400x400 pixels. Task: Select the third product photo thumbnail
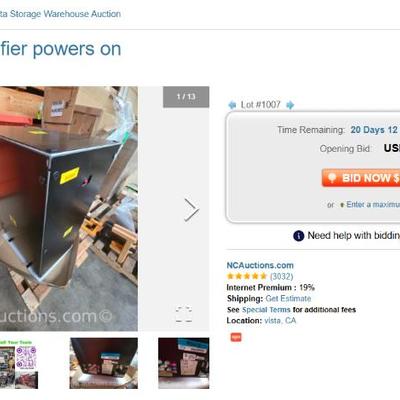(x=184, y=363)
